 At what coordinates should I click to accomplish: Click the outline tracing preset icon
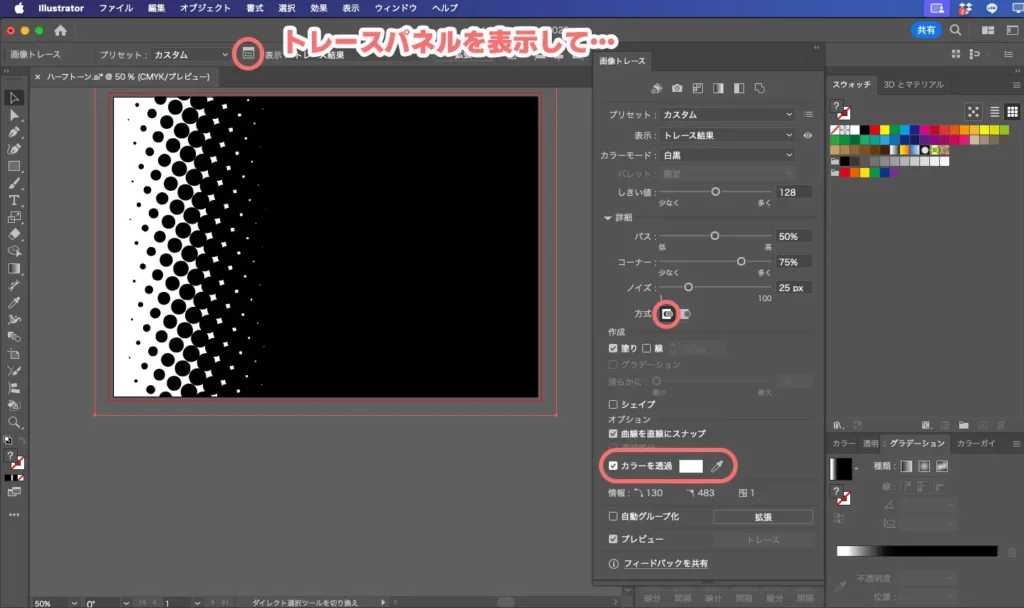point(758,88)
